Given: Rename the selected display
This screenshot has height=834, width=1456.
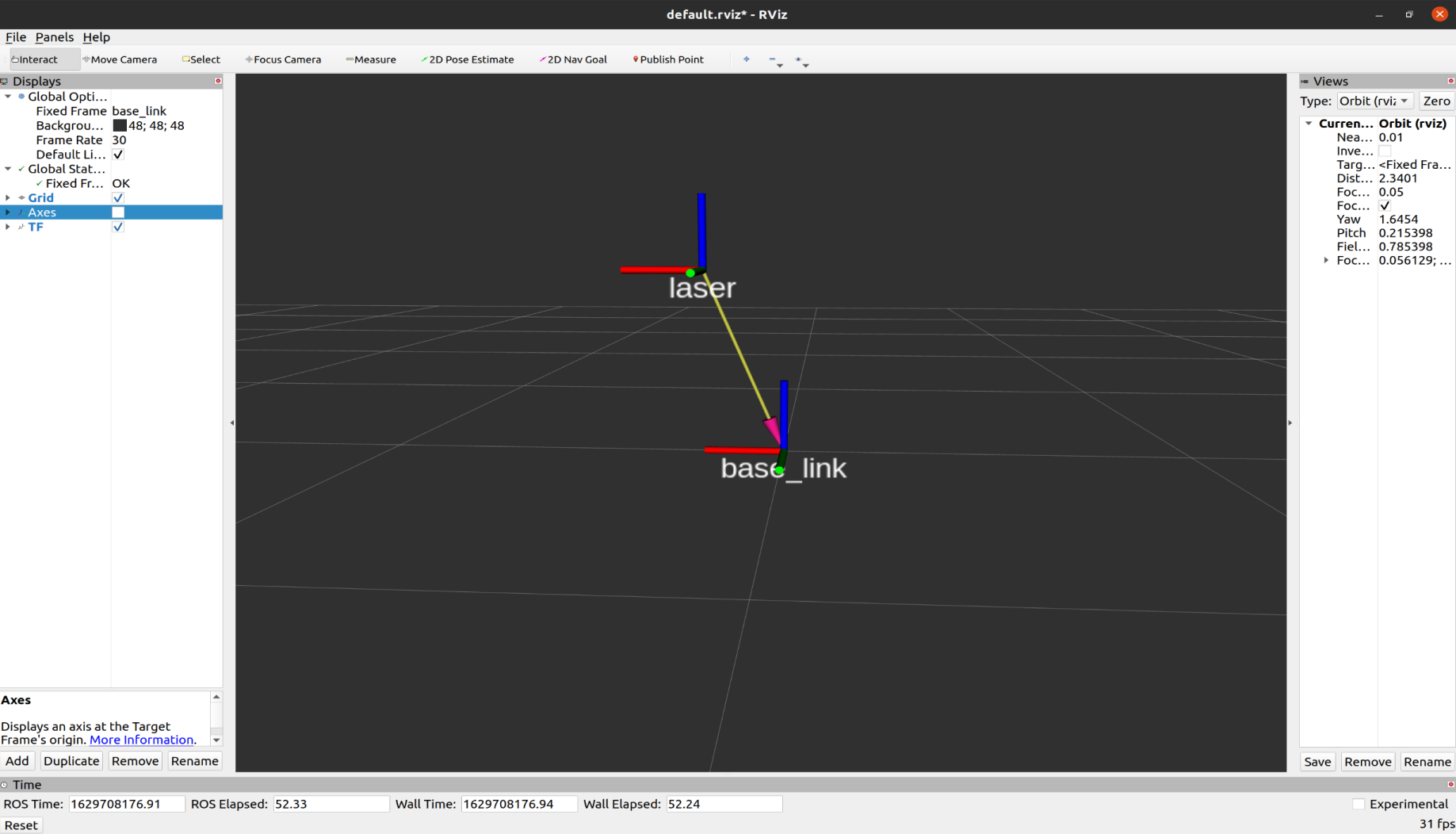Looking at the screenshot, I should (x=194, y=761).
